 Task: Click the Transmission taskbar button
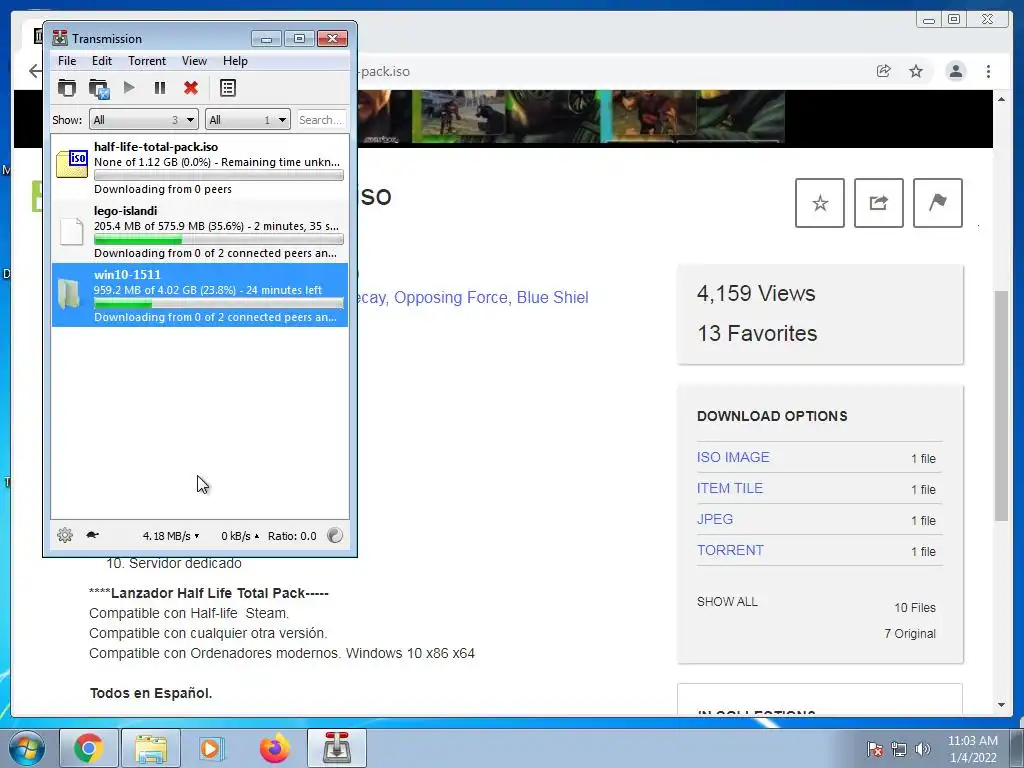coord(337,748)
